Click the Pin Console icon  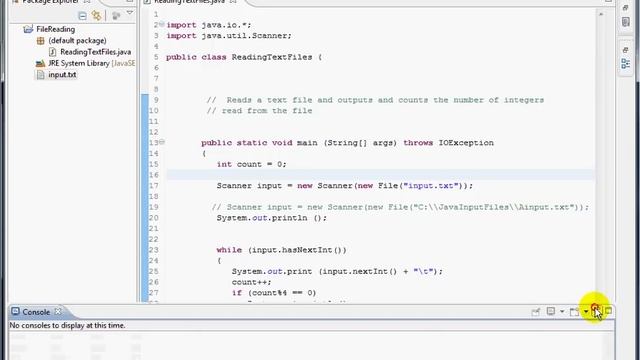click(x=536, y=312)
